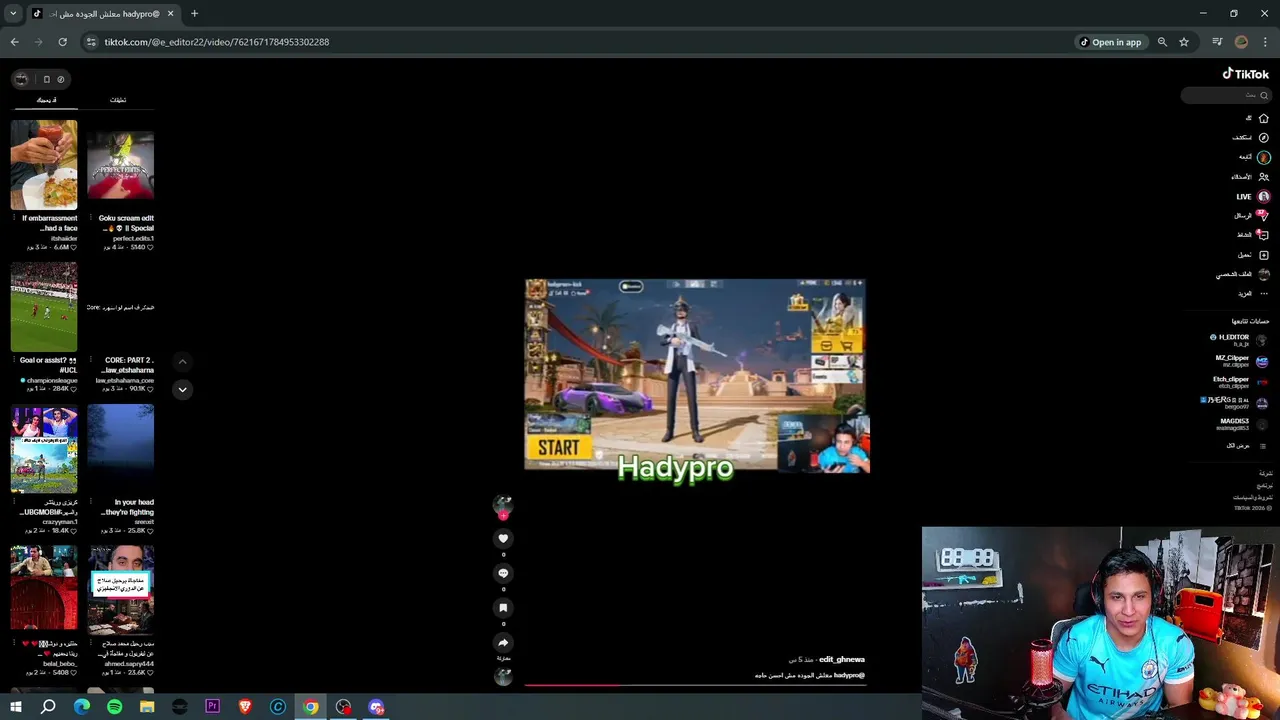Open the CORE: PART 2 video
Viewport: 1280px width, 720px height.
120,307
